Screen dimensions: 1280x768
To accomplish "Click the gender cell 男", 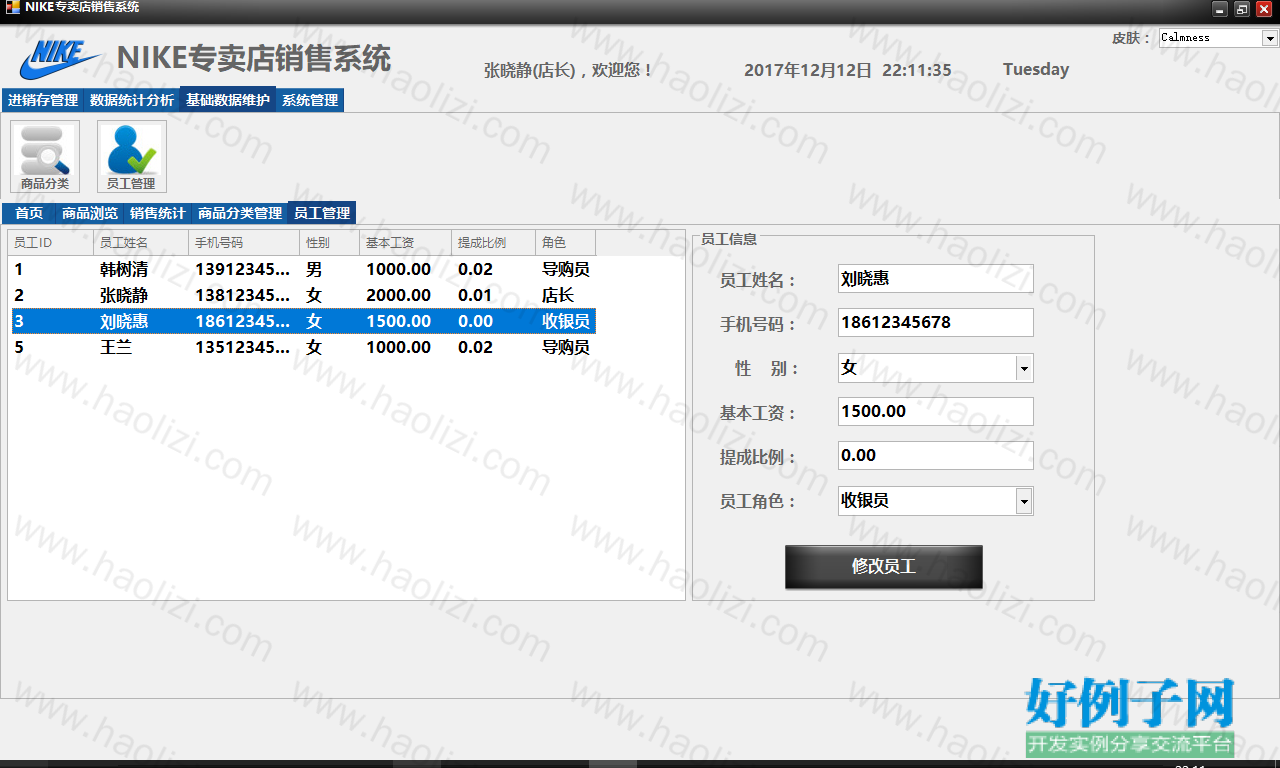I will 314,270.
